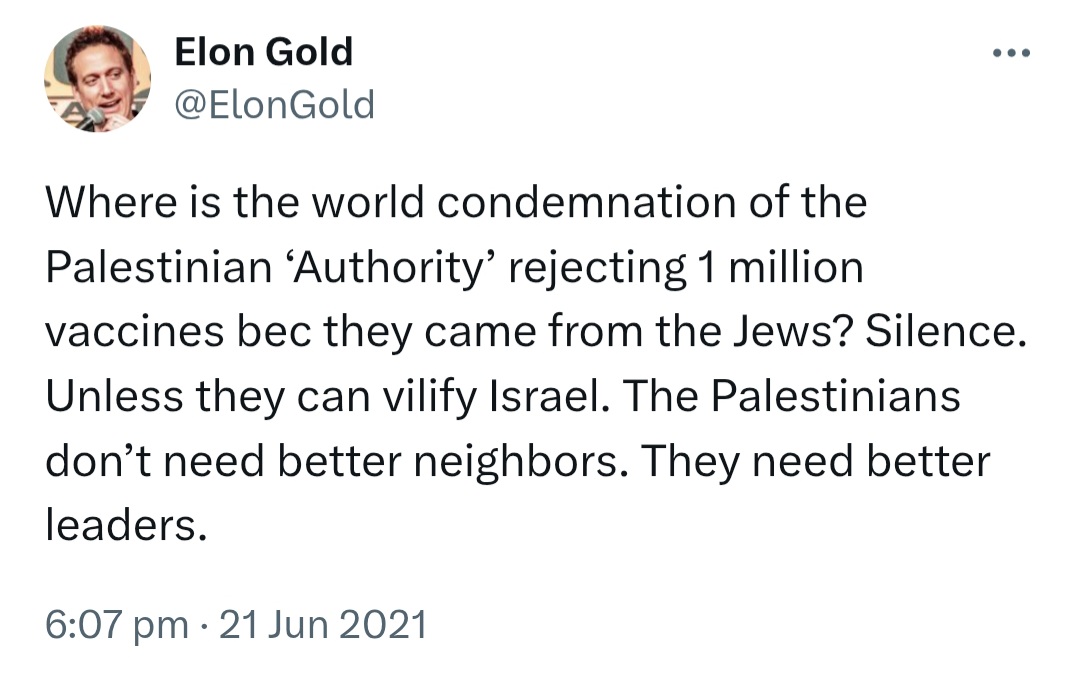Click Elon Gold's profile picture
The height and width of the screenshot is (674, 1080).
tap(98, 78)
